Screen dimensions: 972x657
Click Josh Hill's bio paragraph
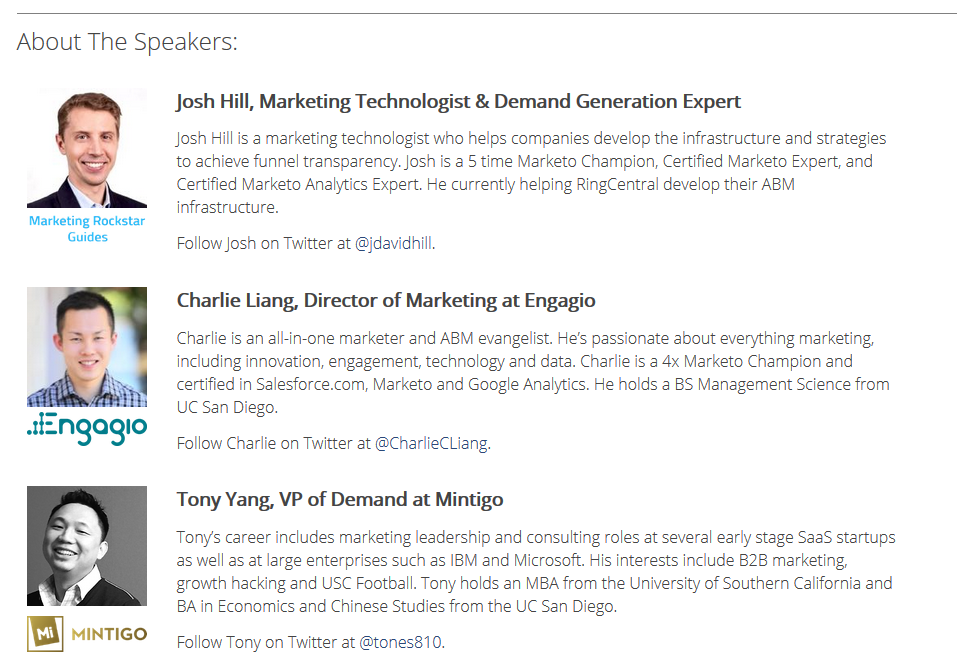click(x=531, y=172)
